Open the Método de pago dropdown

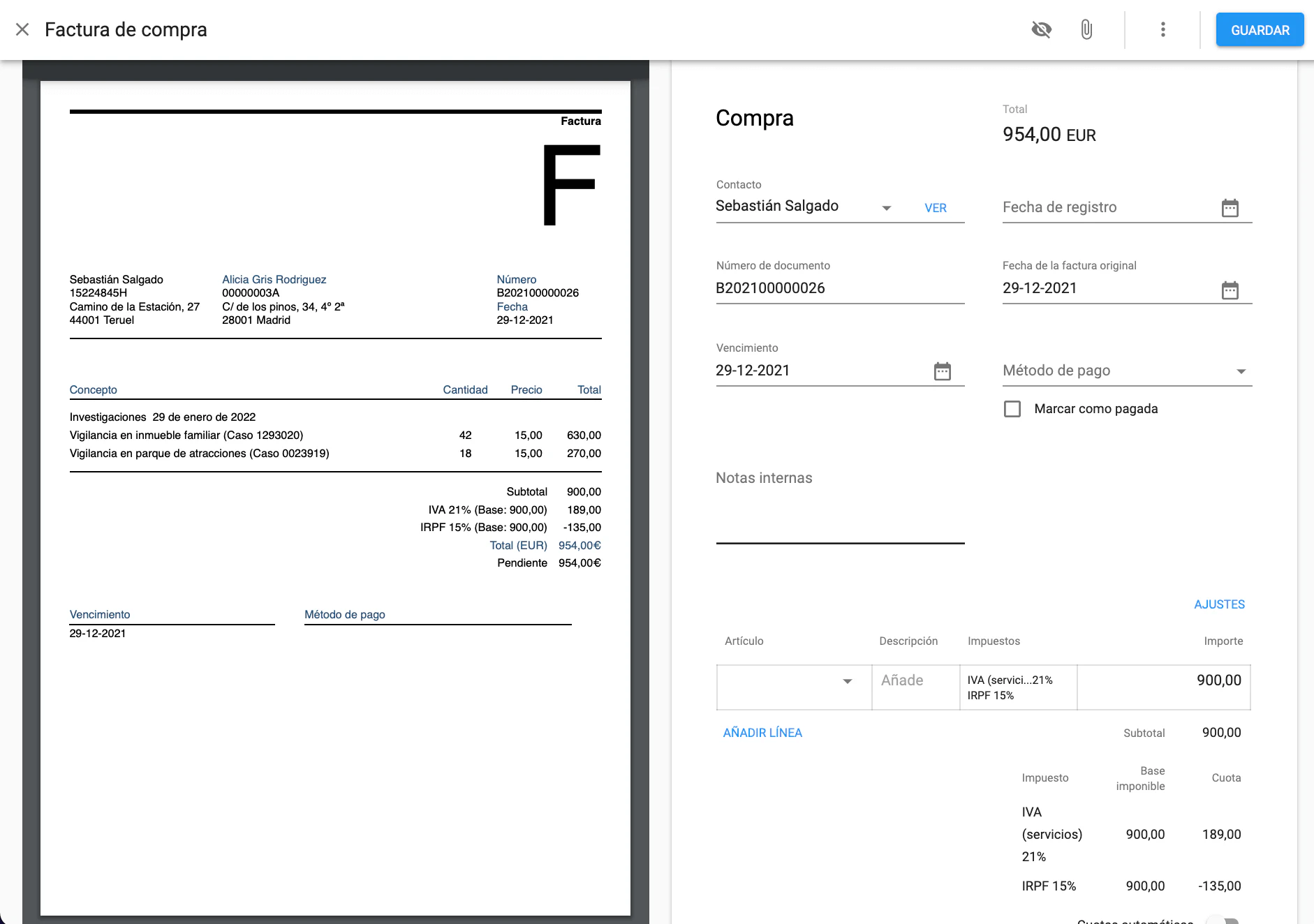tap(1240, 371)
